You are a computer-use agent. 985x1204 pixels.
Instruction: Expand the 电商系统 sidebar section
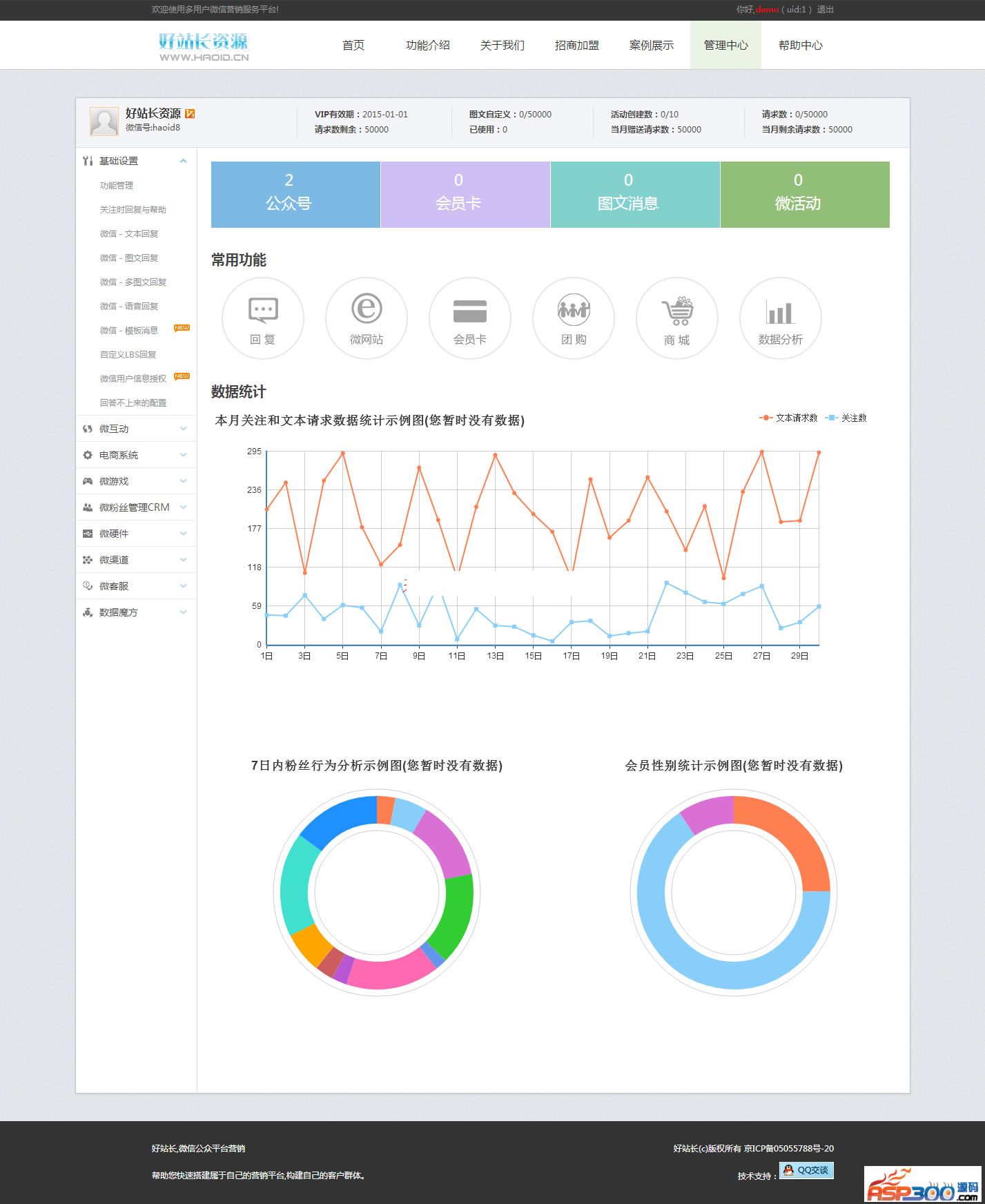[x=136, y=455]
